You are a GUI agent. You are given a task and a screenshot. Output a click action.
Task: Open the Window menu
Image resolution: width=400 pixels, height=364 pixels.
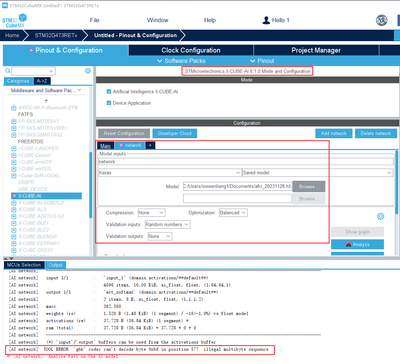click(158, 20)
